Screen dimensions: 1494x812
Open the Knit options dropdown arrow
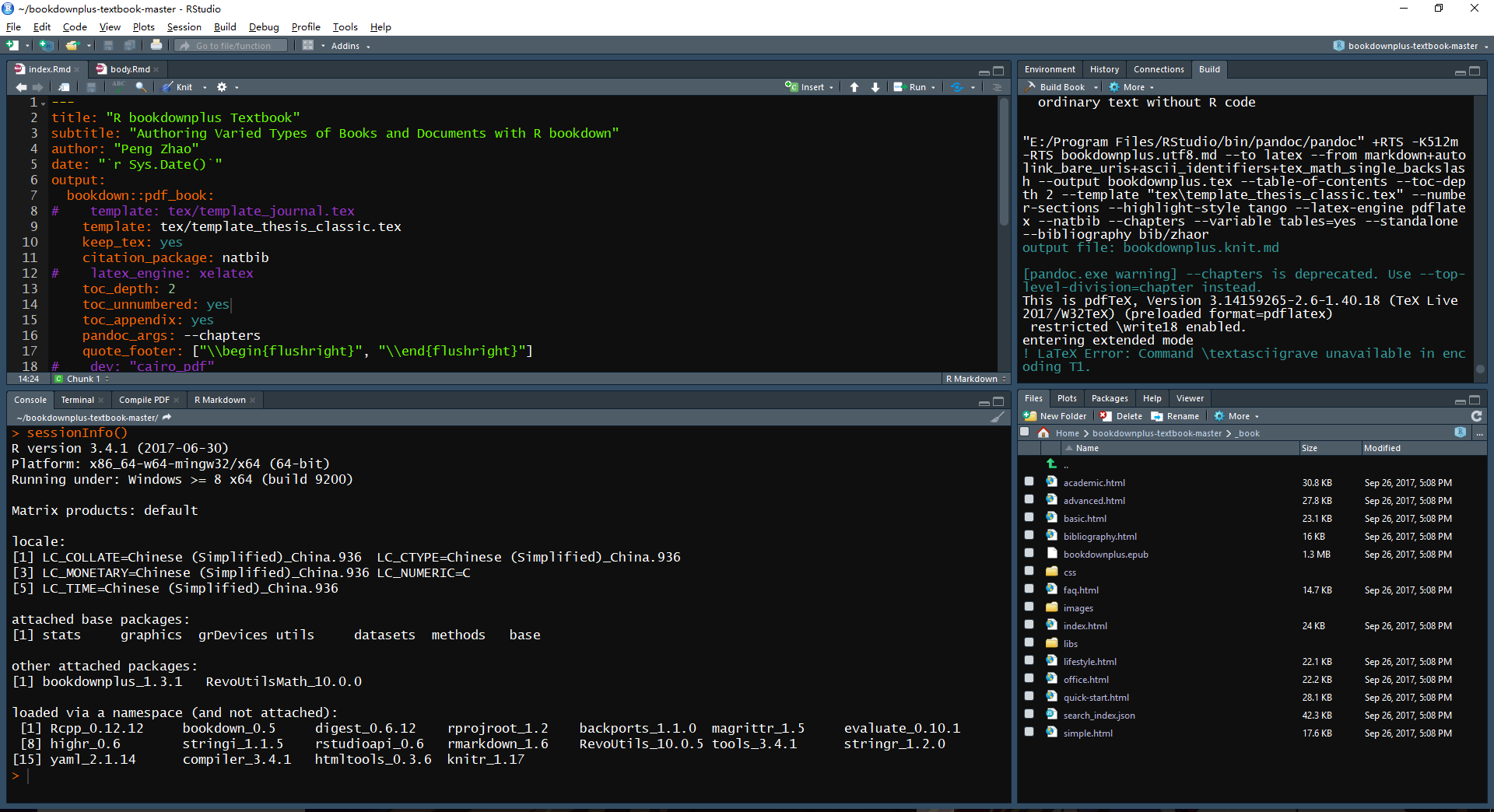203,86
